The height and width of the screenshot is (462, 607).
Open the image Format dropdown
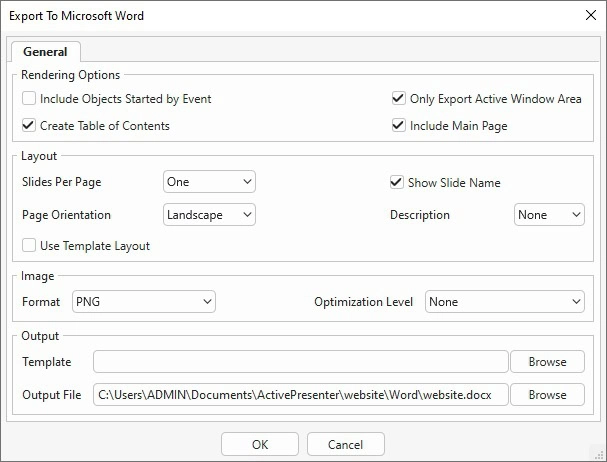click(x=144, y=302)
